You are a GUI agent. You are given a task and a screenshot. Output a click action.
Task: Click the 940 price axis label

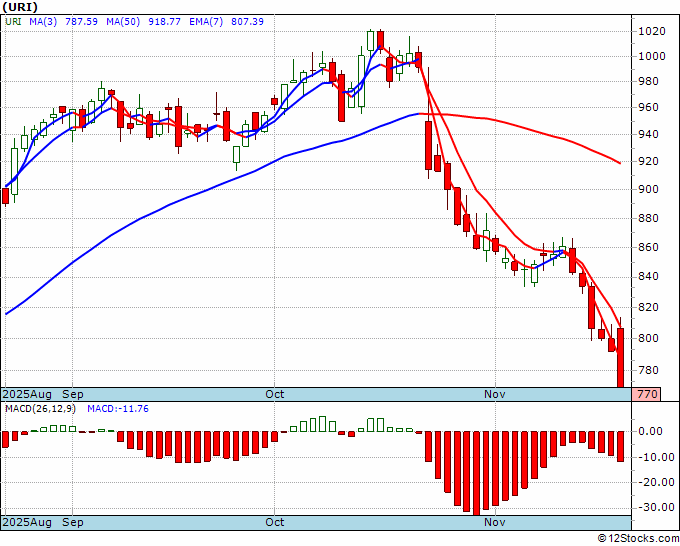point(648,134)
